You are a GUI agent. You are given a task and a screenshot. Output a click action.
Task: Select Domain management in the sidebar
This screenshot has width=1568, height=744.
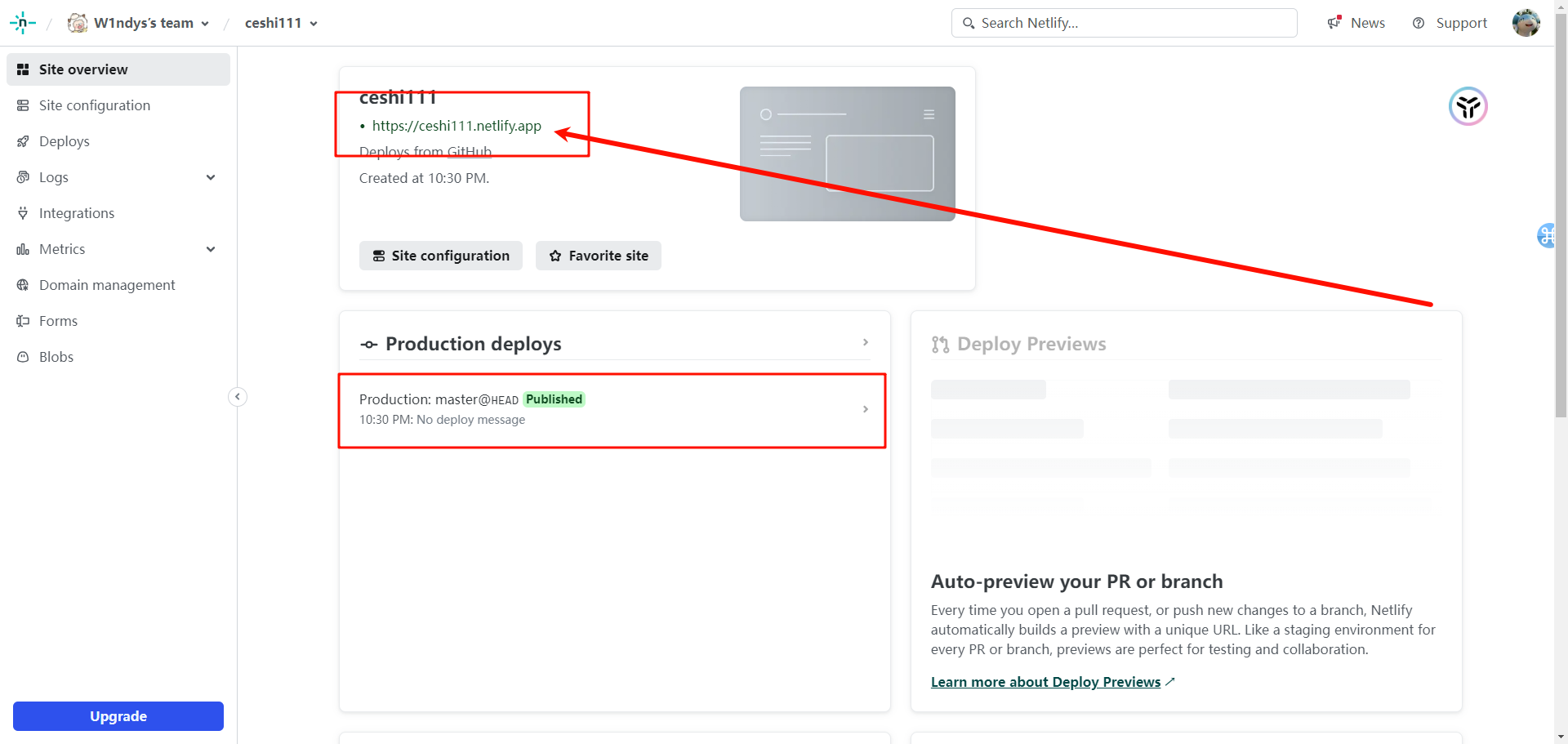click(106, 285)
